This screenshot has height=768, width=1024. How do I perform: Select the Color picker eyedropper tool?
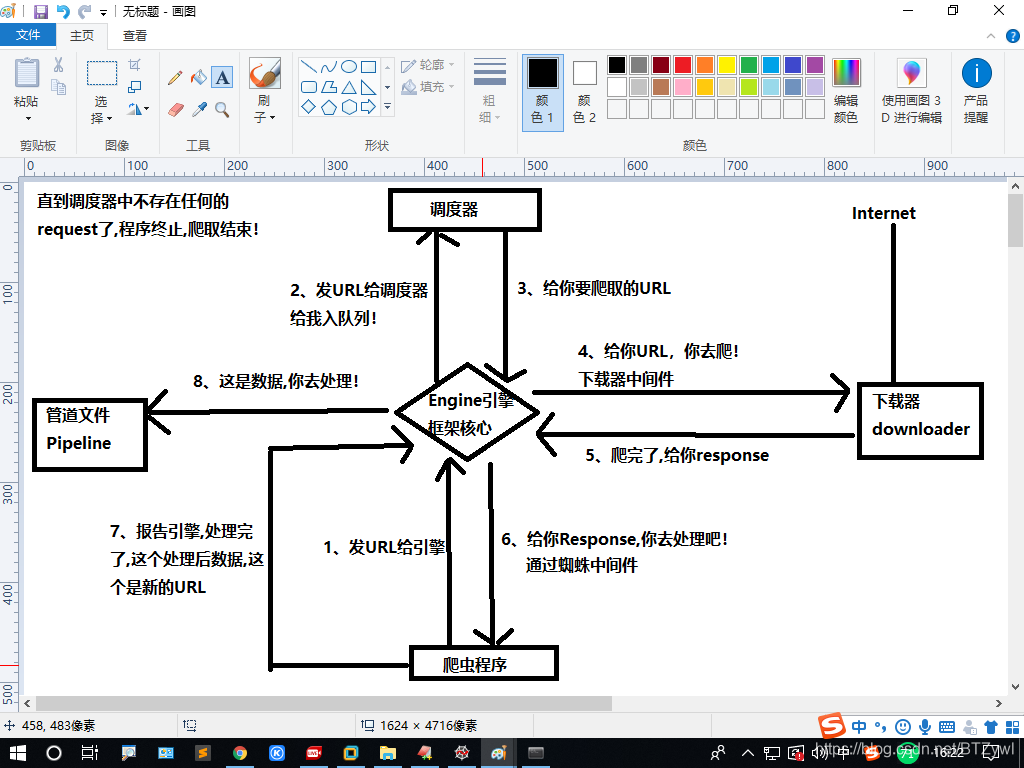pyautogui.click(x=199, y=109)
